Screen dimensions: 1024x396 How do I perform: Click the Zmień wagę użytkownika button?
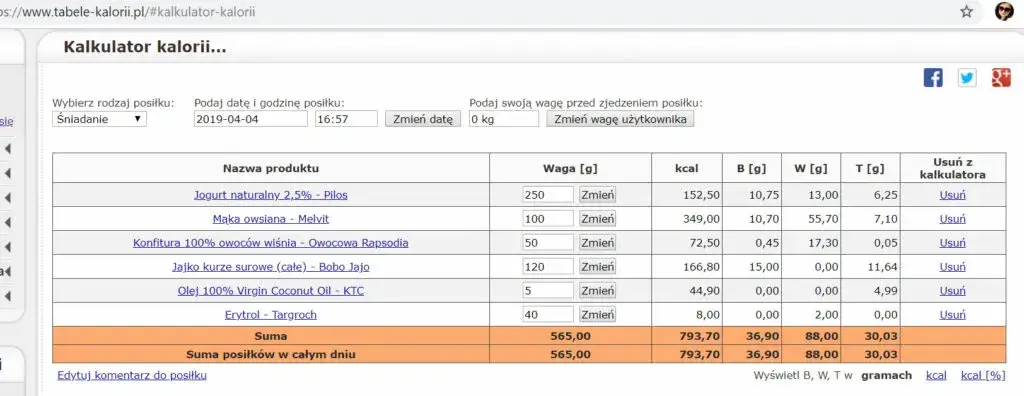tap(620, 119)
